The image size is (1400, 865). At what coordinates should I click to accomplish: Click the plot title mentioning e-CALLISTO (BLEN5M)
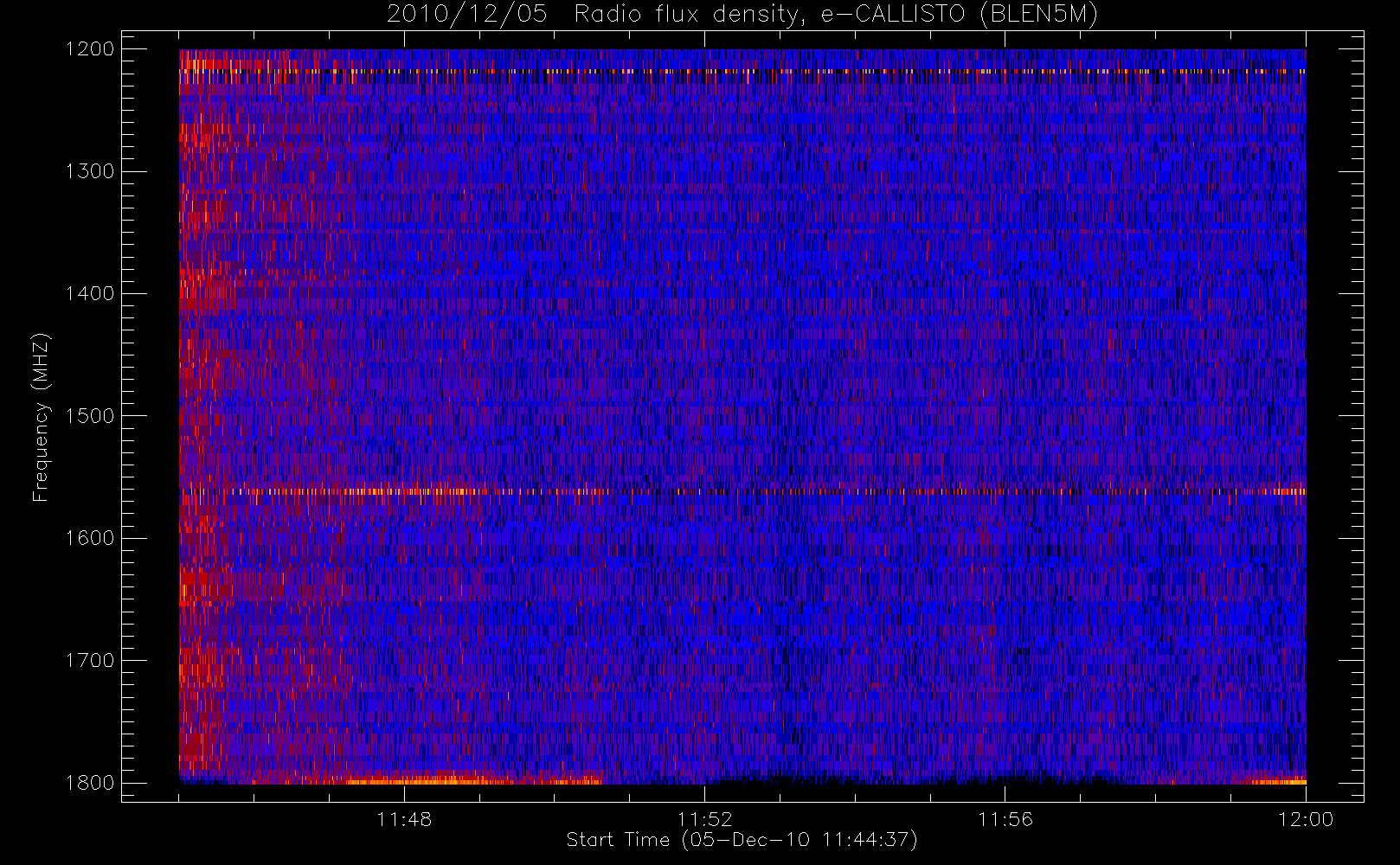point(742,14)
